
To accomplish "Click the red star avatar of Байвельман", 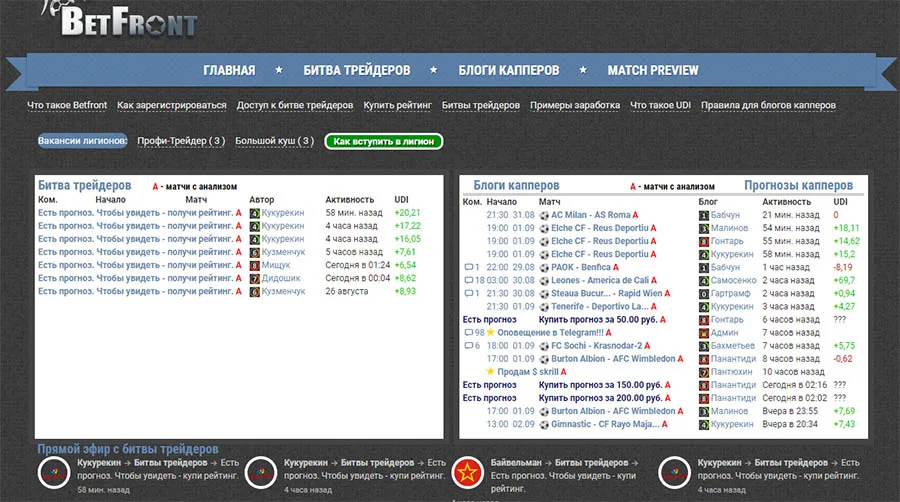I will (467, 473).
